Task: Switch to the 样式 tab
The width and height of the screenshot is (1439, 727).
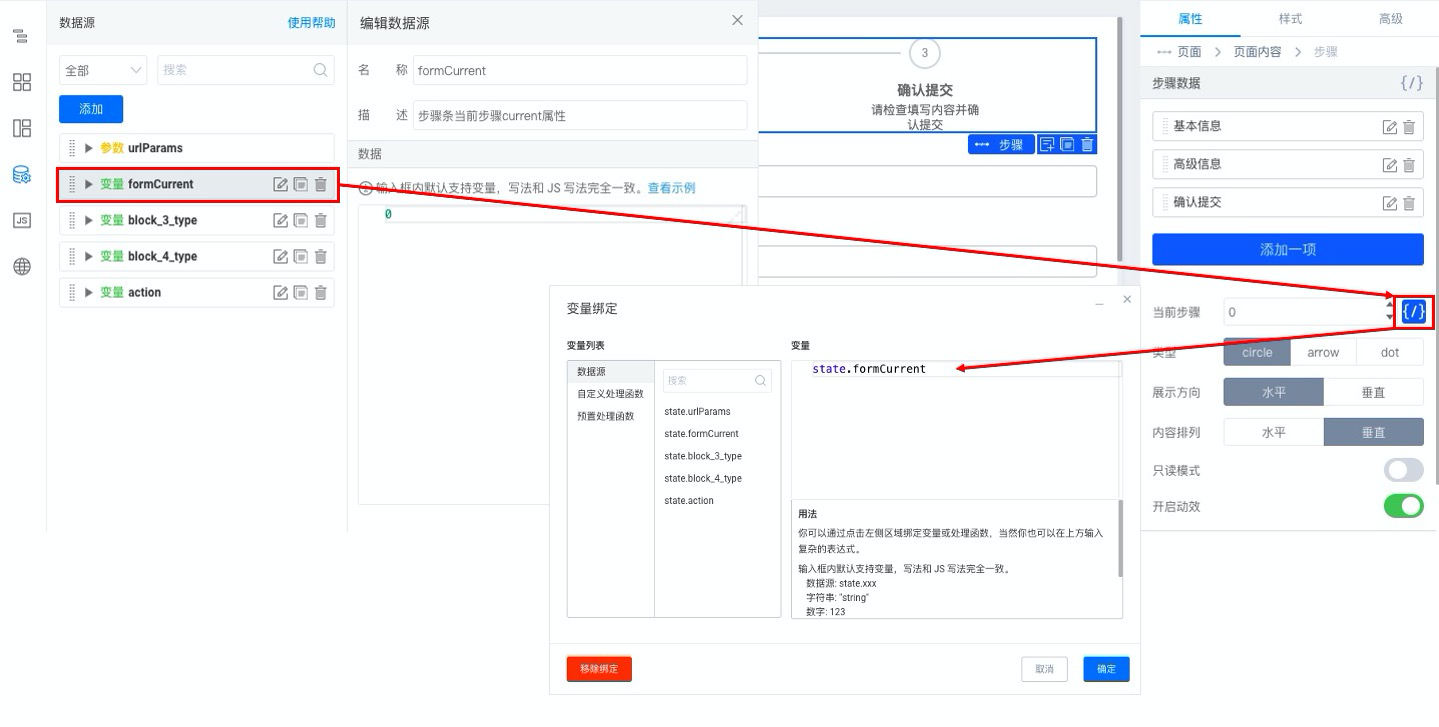Action: [1290, 19]
